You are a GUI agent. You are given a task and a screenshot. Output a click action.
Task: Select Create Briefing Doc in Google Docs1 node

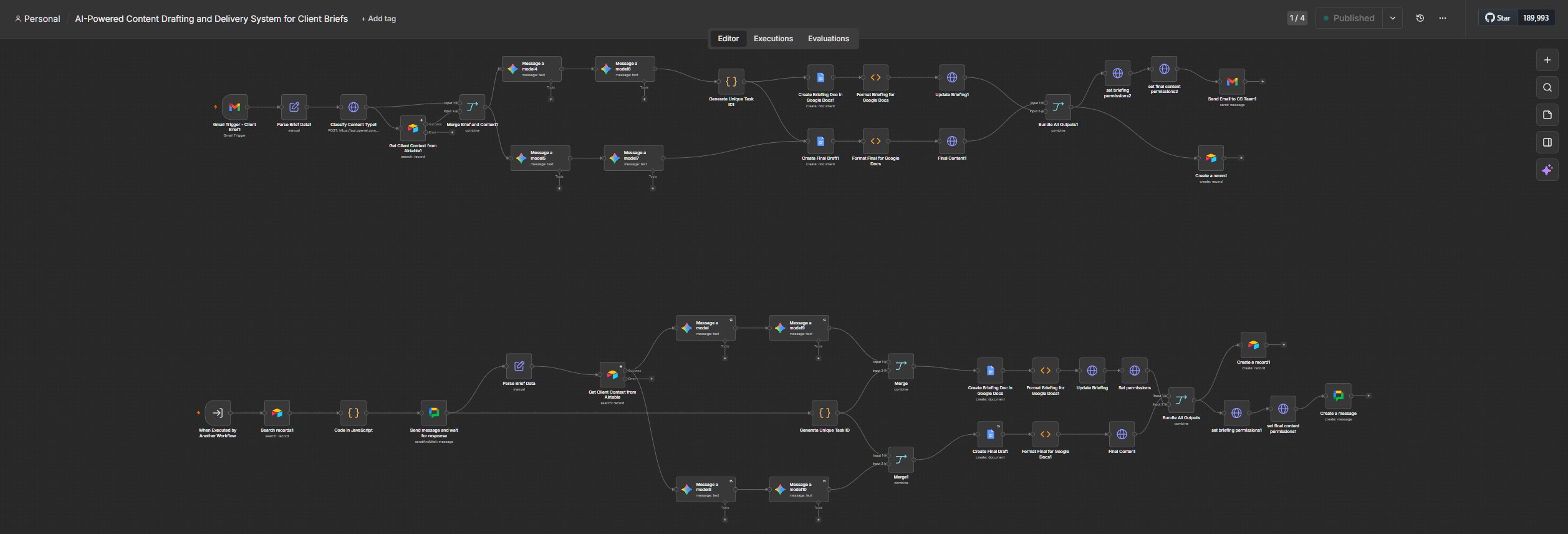click(x=820, y=77)
